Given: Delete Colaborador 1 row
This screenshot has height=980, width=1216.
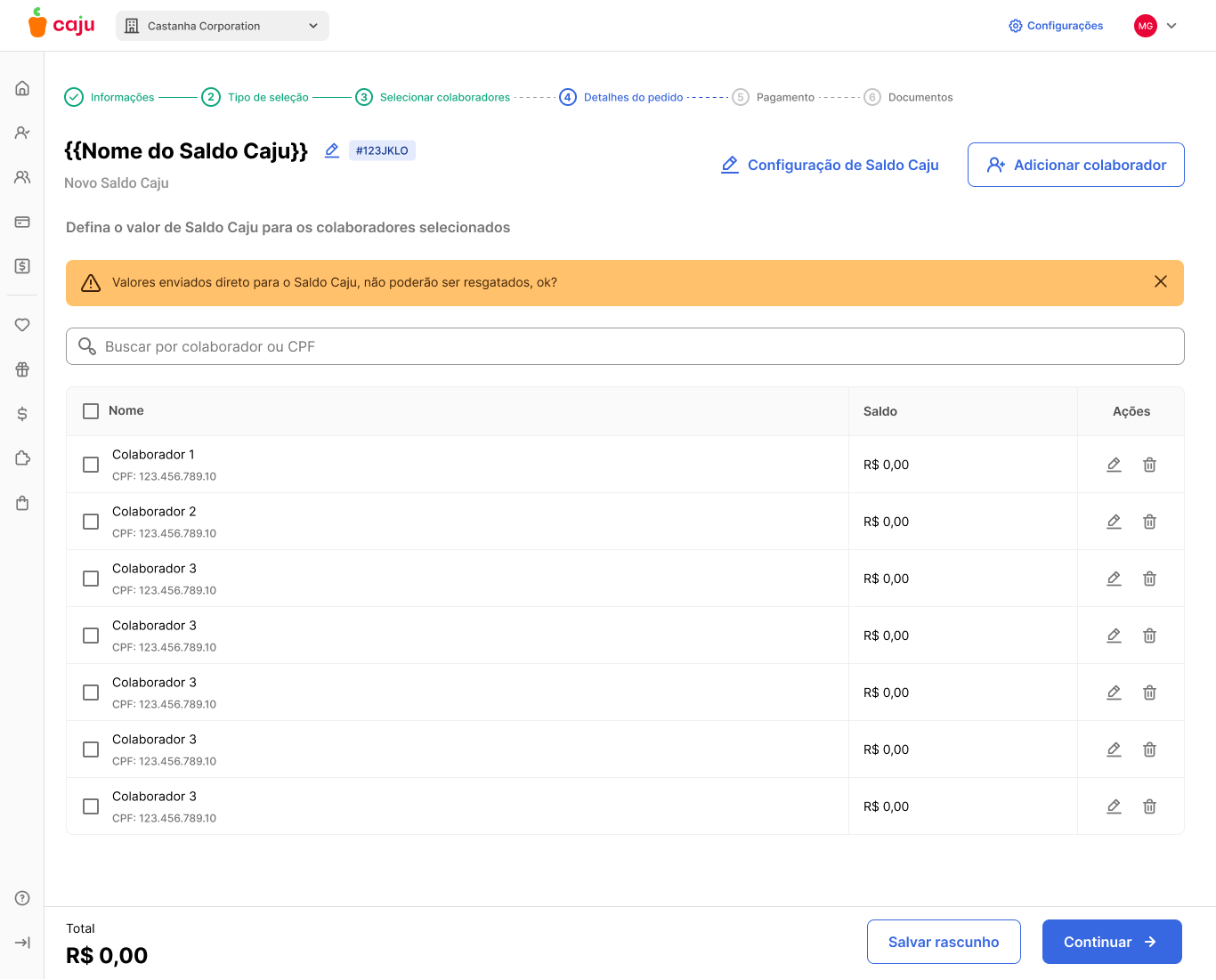Looking at the screenshot, I should pos(1149,465).
